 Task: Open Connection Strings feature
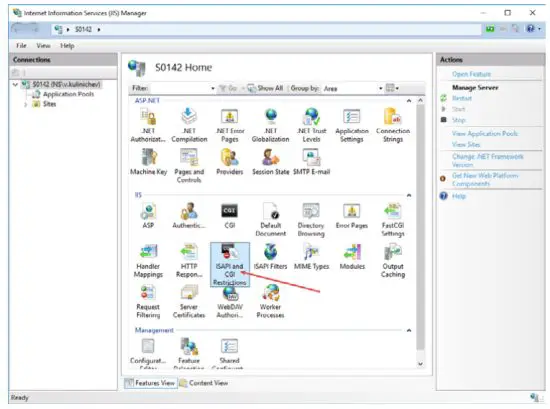click(393, 126)
